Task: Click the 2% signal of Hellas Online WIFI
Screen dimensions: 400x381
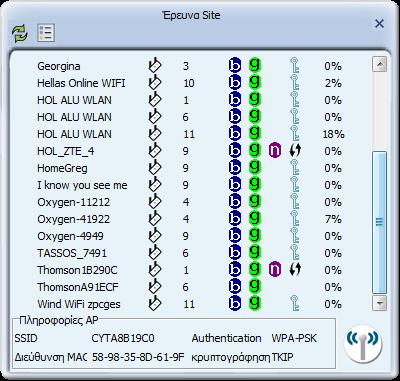Action: pyautogui.click(x=333, y=83)
